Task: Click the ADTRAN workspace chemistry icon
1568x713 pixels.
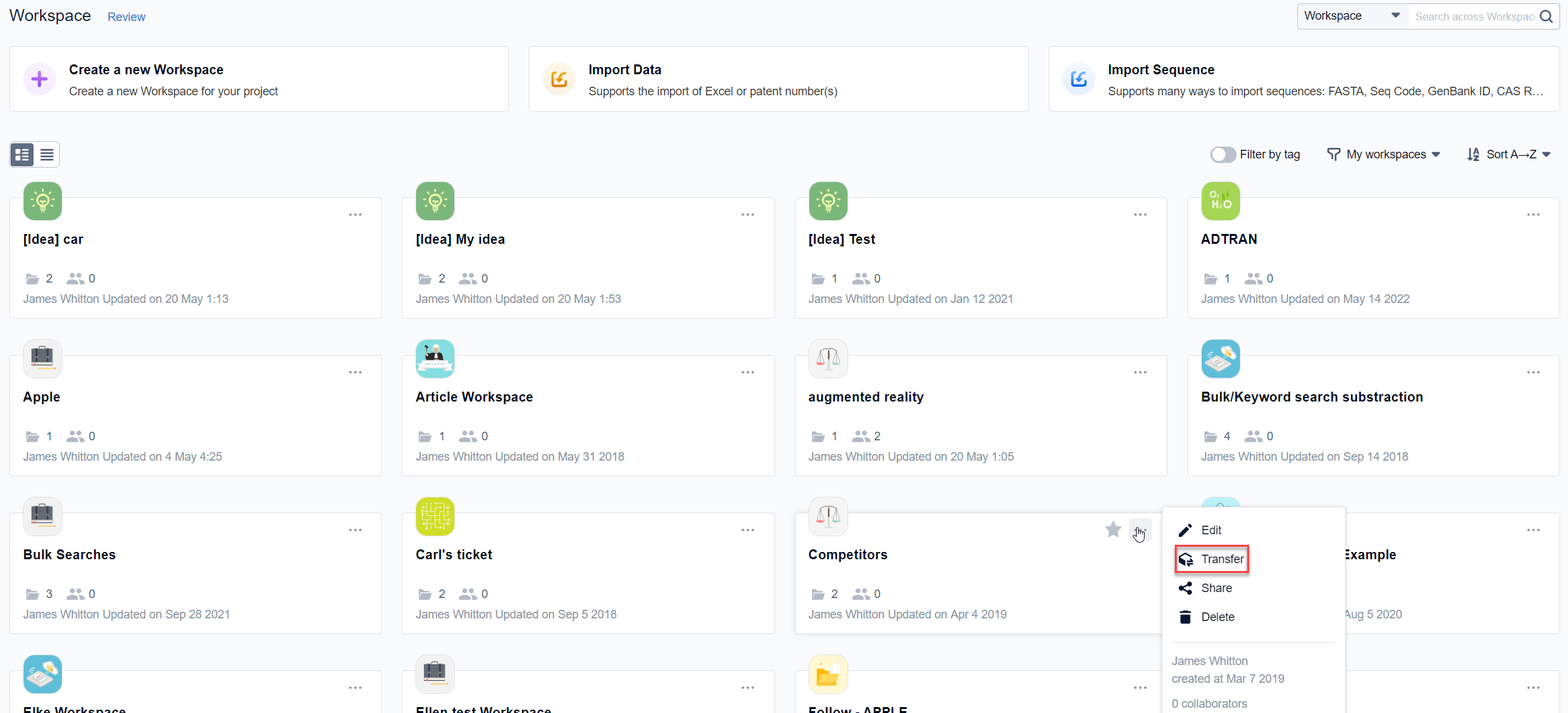Action: click(x=1221, y=201)
